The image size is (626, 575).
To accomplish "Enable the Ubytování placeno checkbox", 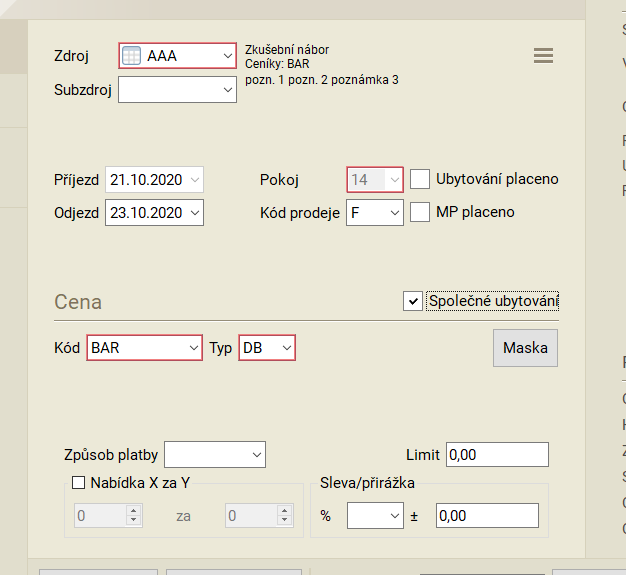I will click(420, 179).
